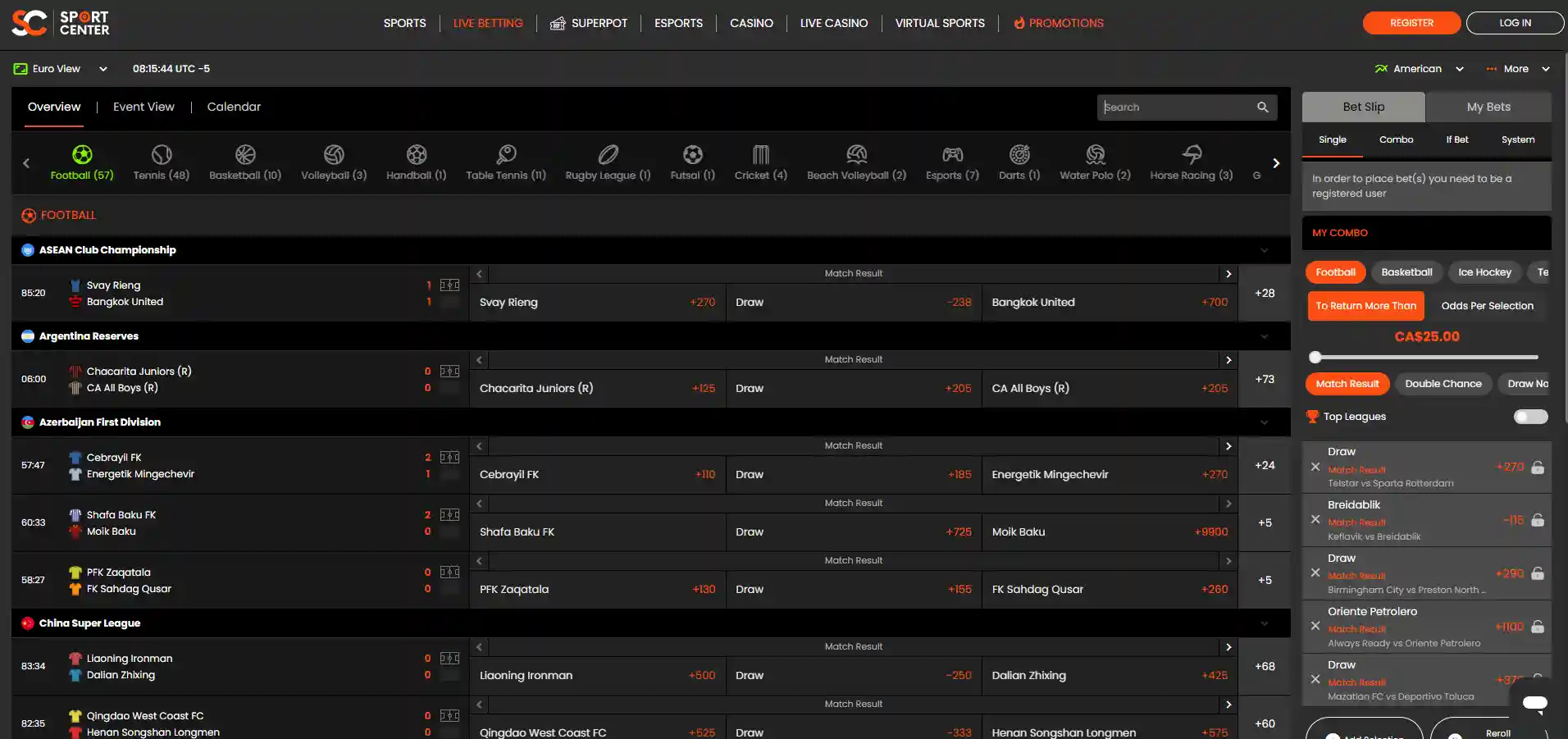Image resolution: width=1568 pixels, height=739 pixels.
Task: Select the Basketball sport icon
Action: (x=245, y=154)
